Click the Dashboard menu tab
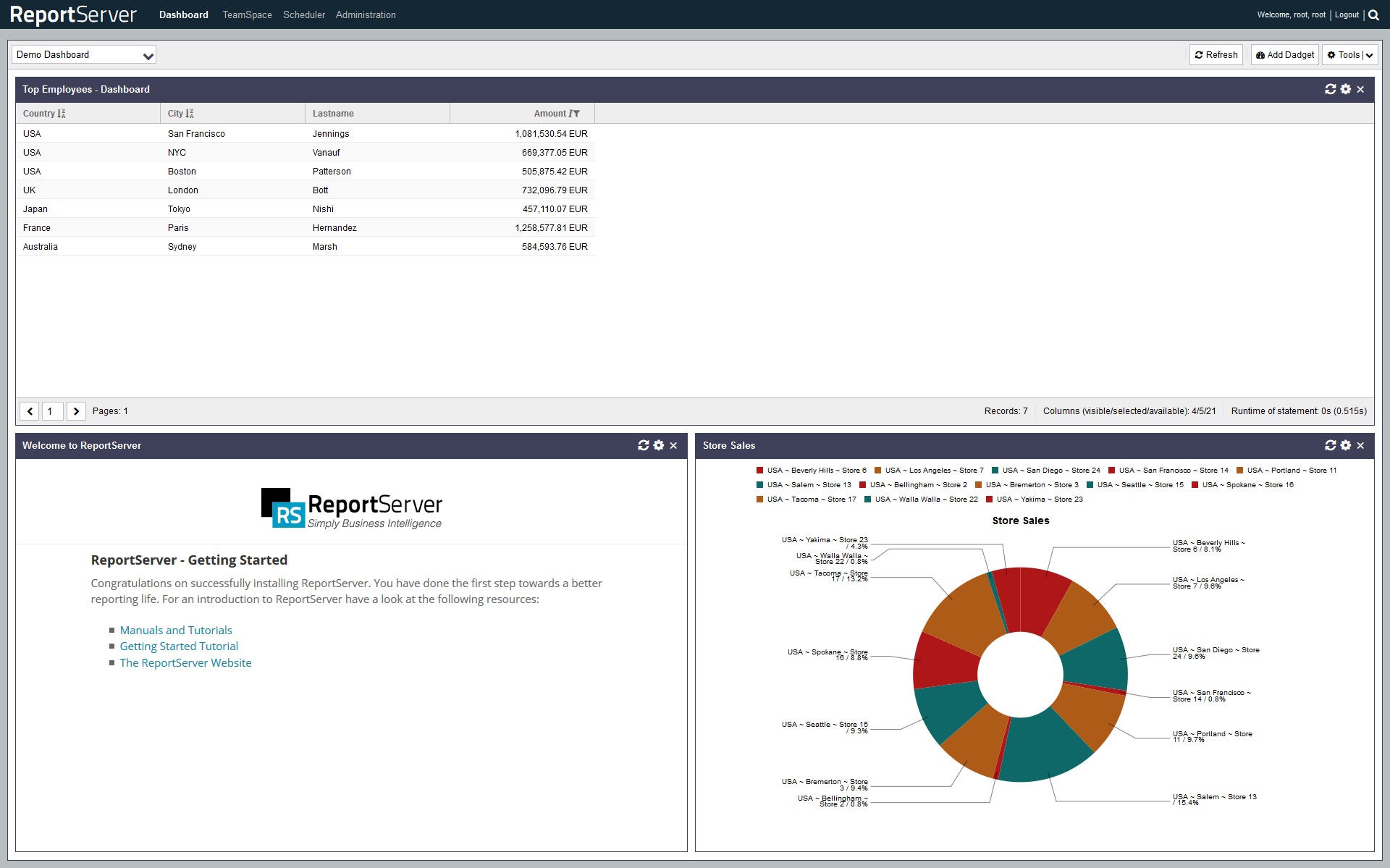Image resolution: width=1390 pixels, height=868 pixels. tap(183, 14)
